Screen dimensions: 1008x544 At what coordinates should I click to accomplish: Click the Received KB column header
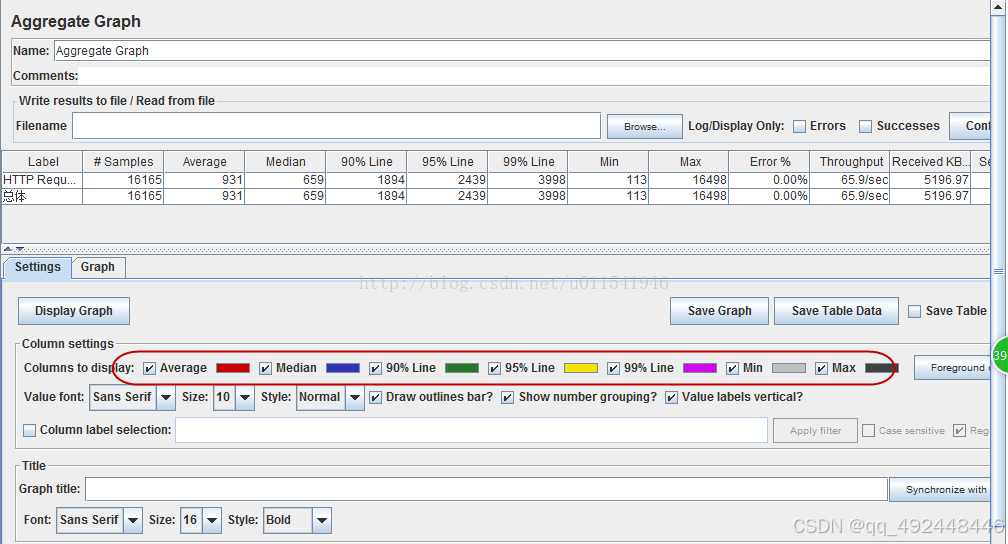tap(930, 162)
